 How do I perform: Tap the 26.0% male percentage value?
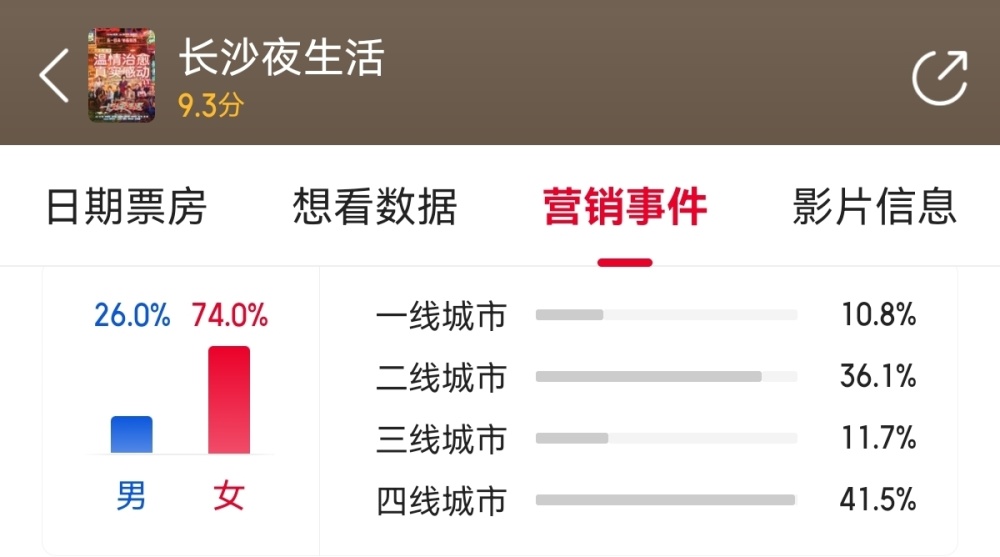(132, 315)
